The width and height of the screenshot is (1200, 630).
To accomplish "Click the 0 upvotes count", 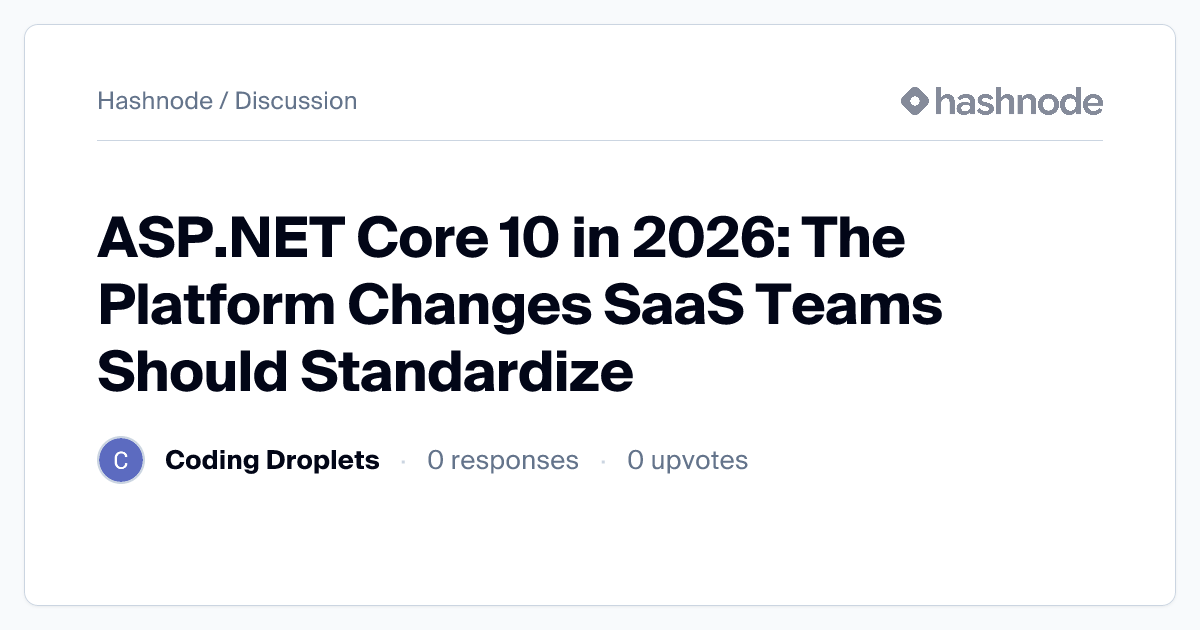I will [x=687, y=461].
